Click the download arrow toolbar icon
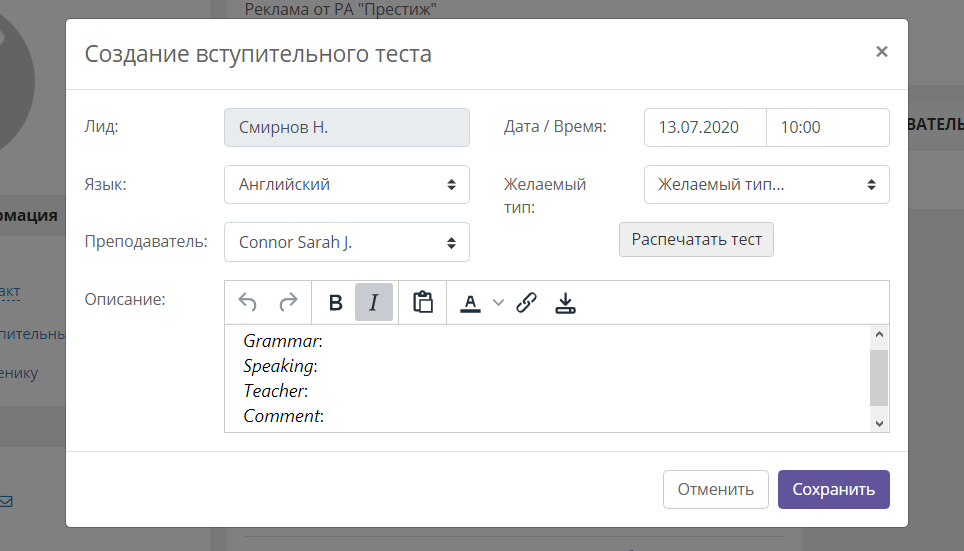Viewport: 964px width, 551px height. [x=565, y=303]
